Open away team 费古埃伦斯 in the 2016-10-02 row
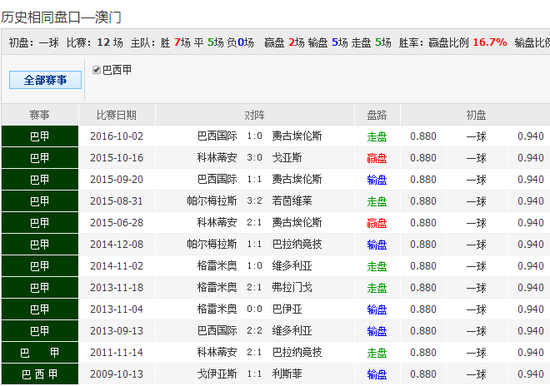Viewport: 550px width, 386px height. [297, 136]
